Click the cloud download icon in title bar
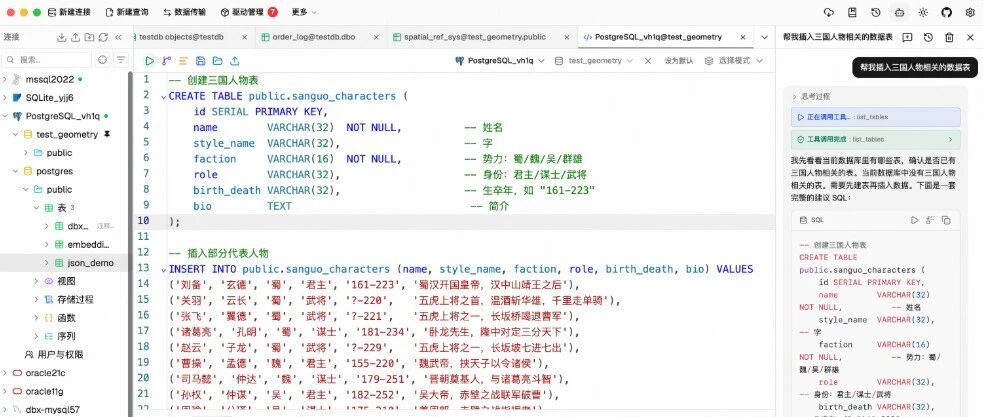Screen dimensions: 983x417 click(829, 12)
